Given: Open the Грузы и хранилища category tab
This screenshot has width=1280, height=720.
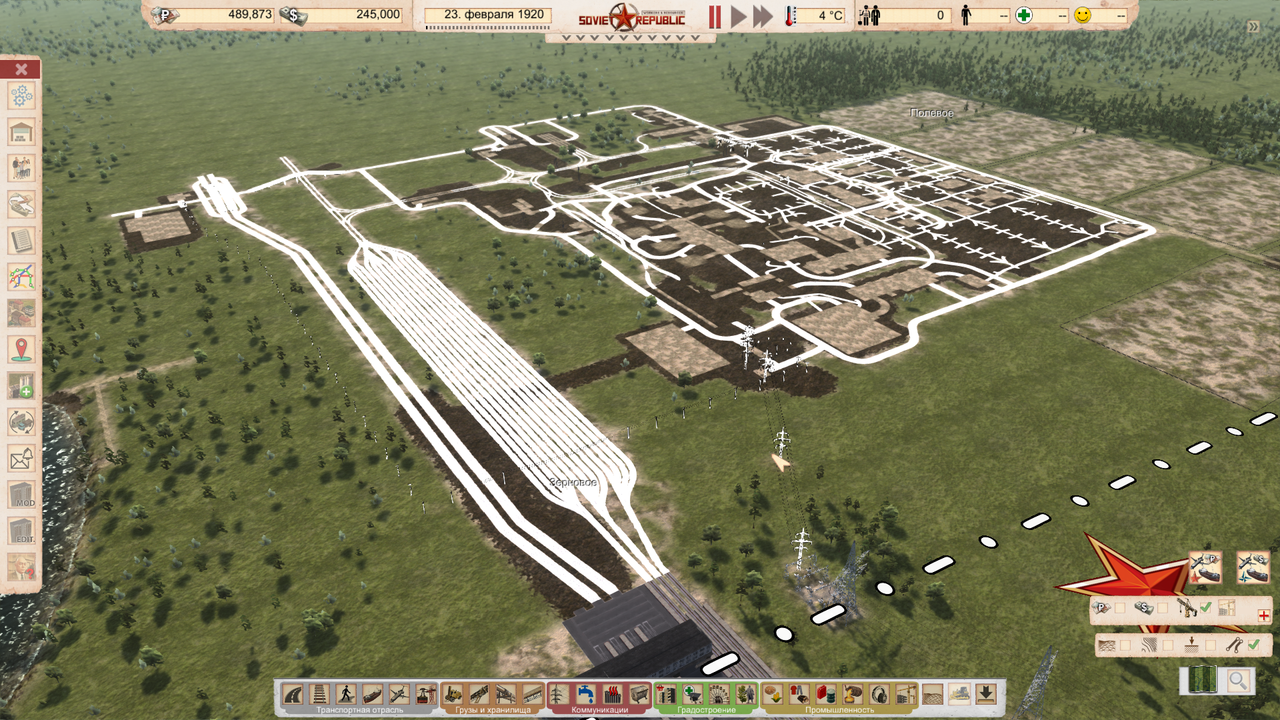Looking at the screenshot, I should coord(493,710).
